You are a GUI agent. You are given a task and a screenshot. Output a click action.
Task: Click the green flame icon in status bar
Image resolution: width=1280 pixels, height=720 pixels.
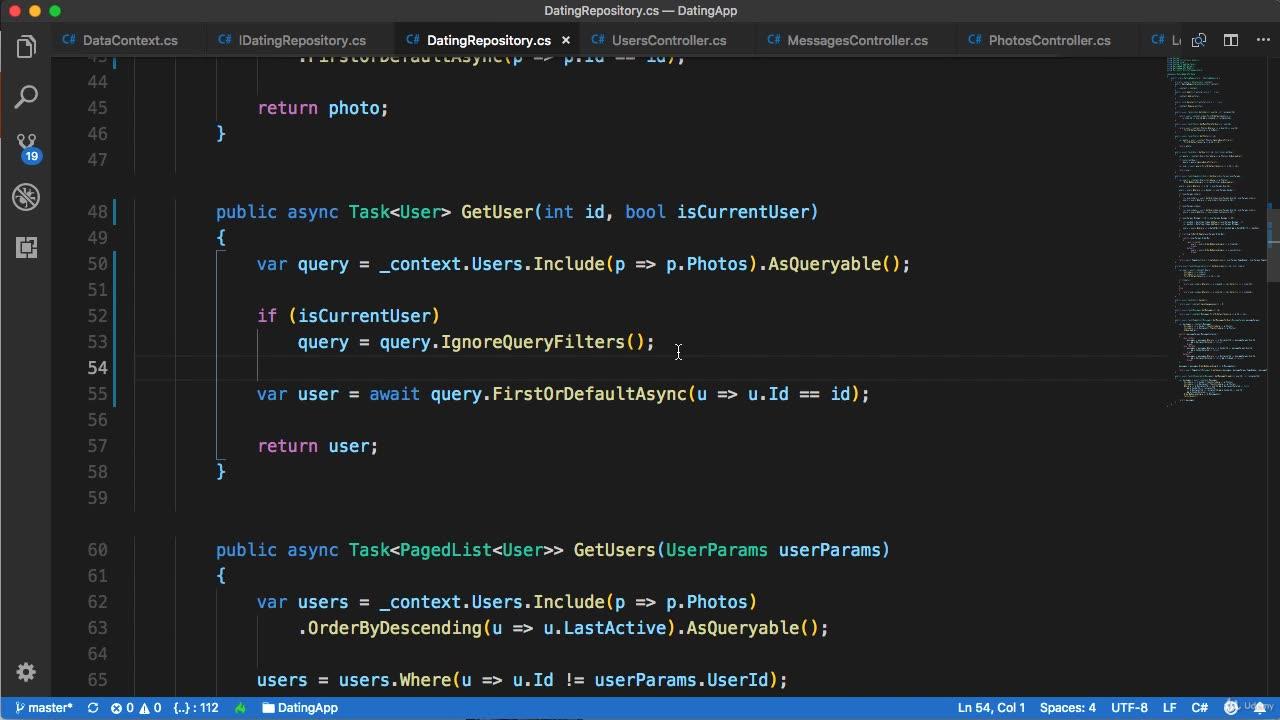coord(240,708)
